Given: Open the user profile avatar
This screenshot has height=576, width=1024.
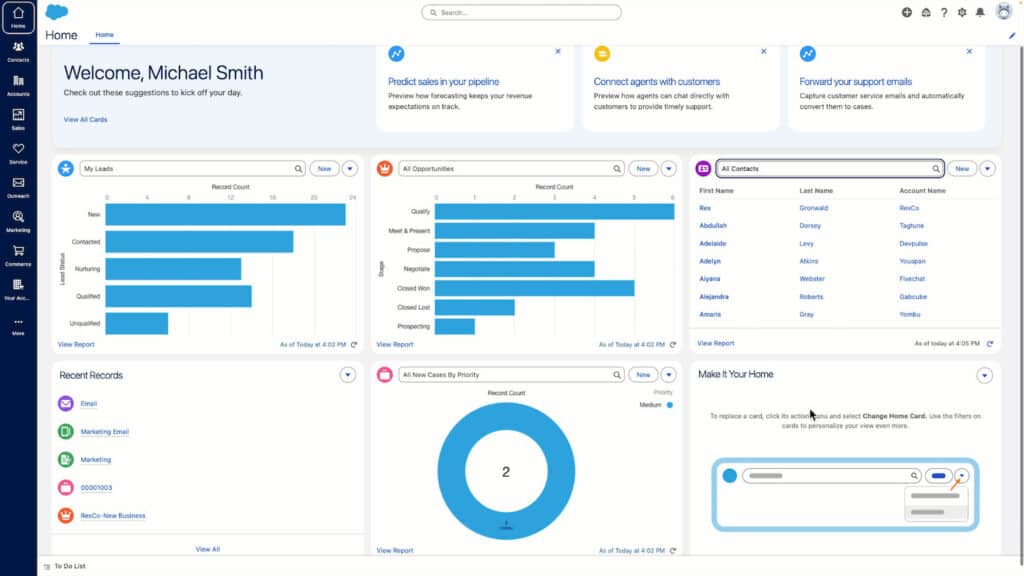Looking at the screenshot, I should click(x=1004, y=11).
